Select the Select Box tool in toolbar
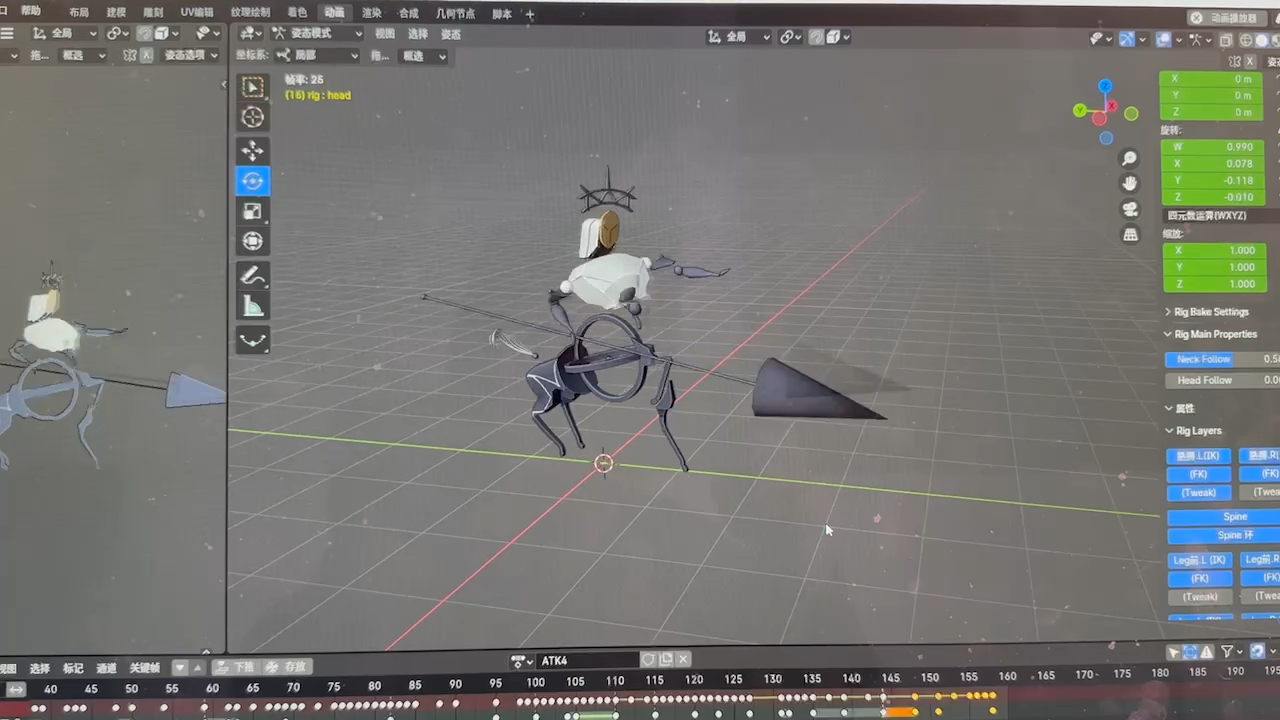The image size is (1280, 720). coord(253,87)
